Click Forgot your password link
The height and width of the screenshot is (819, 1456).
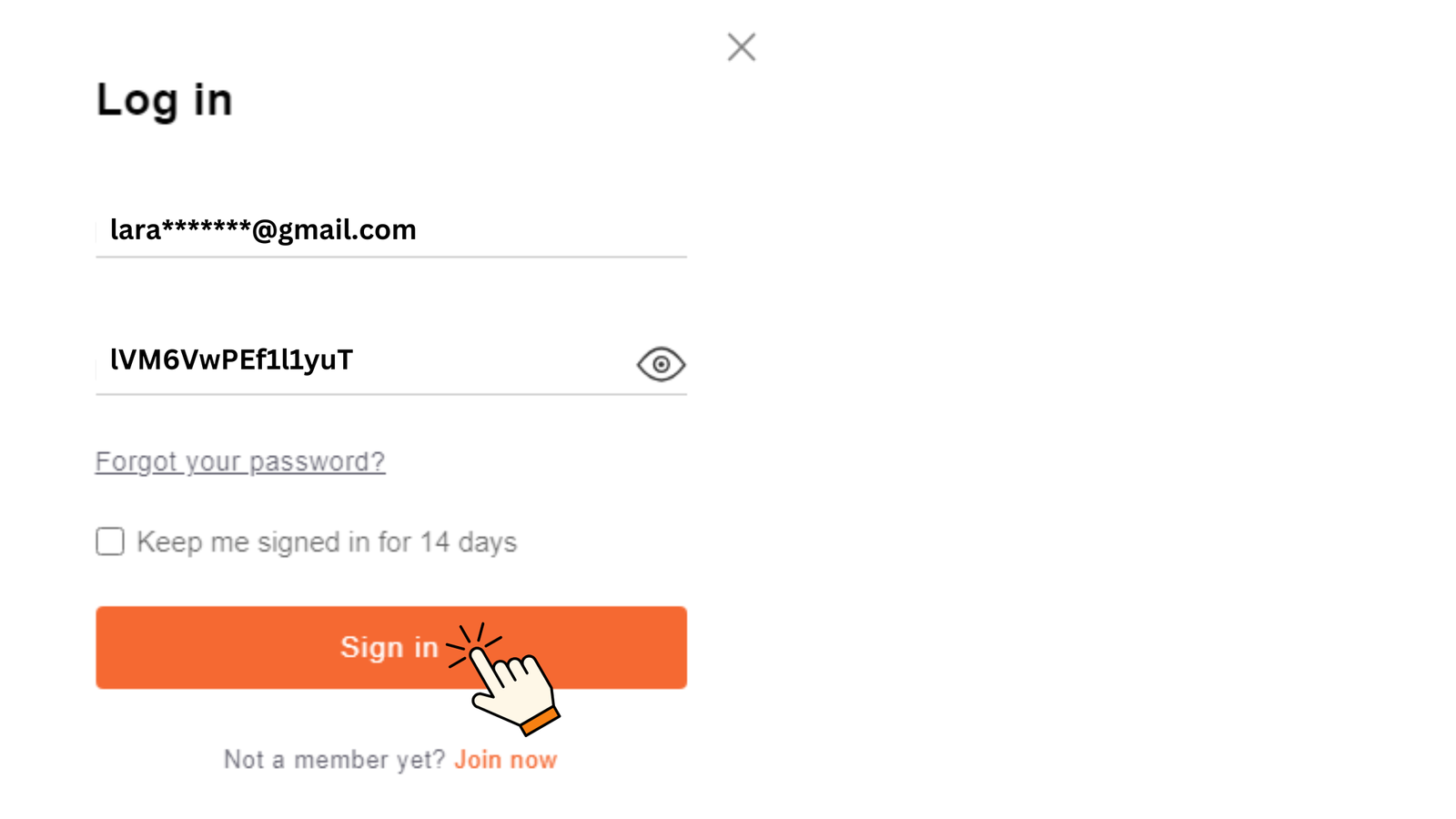[x=240, y=461]
